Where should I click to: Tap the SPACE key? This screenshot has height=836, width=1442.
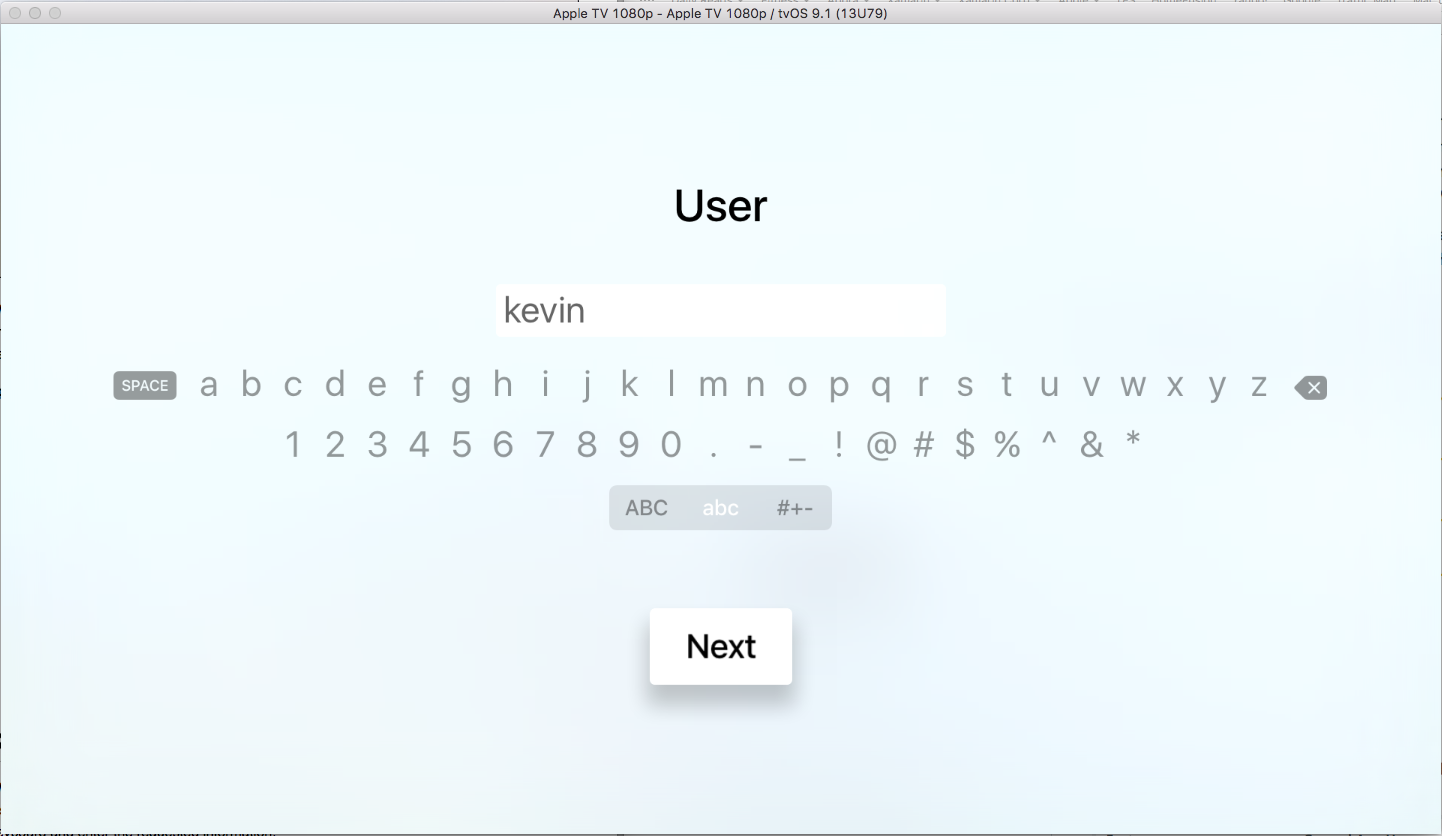coord(145,386)
